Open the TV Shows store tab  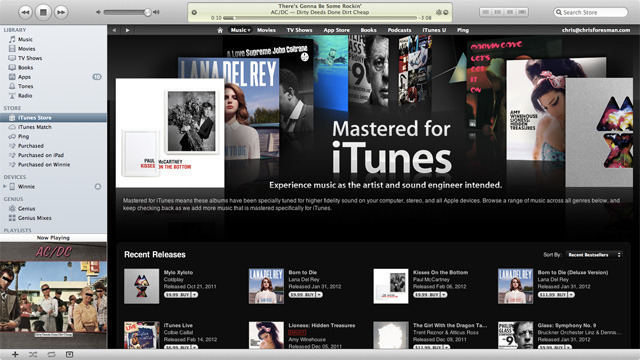[299, 30]
